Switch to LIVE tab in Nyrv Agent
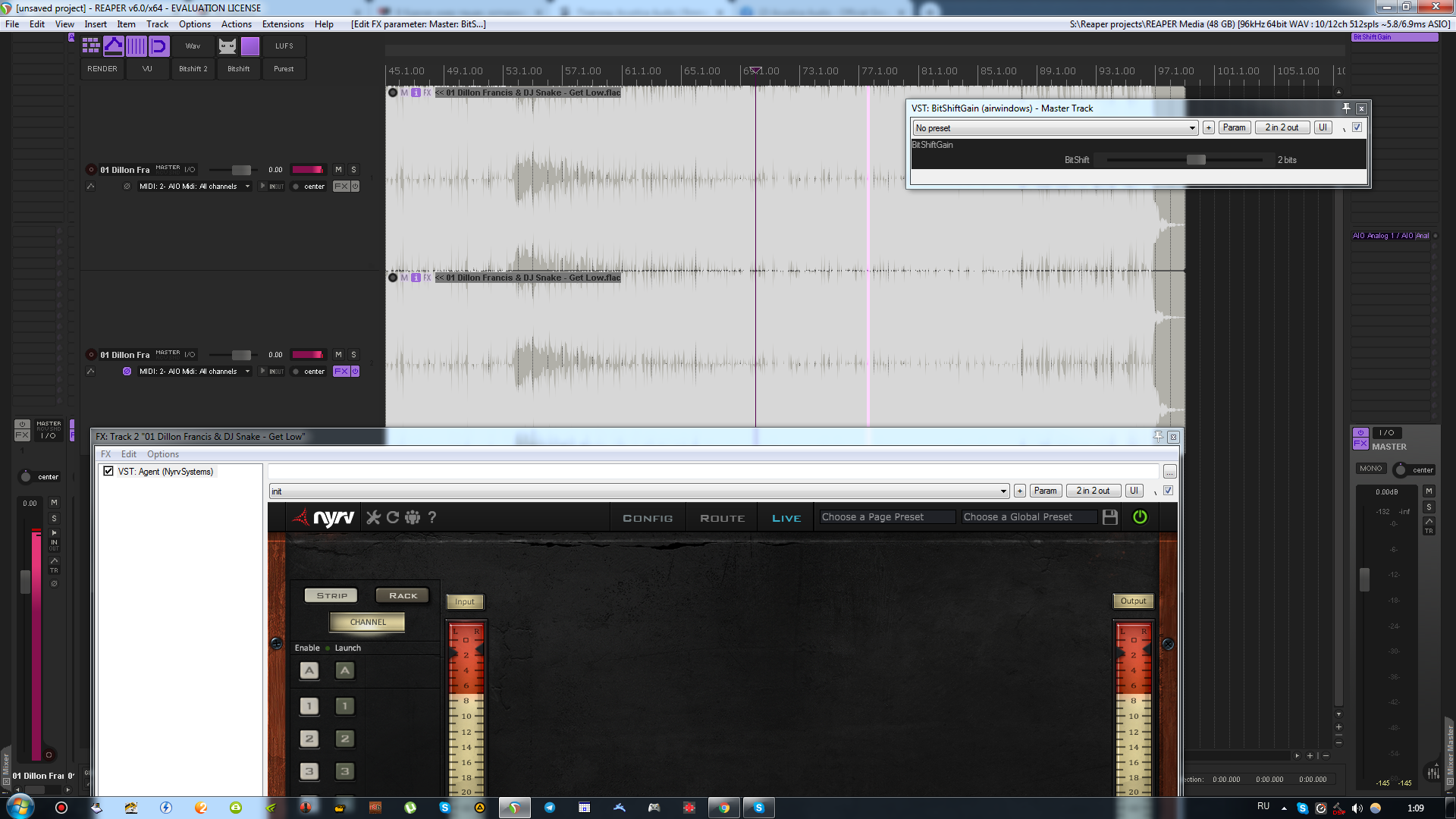This screenshot has height=819, width=1456. 786,518
